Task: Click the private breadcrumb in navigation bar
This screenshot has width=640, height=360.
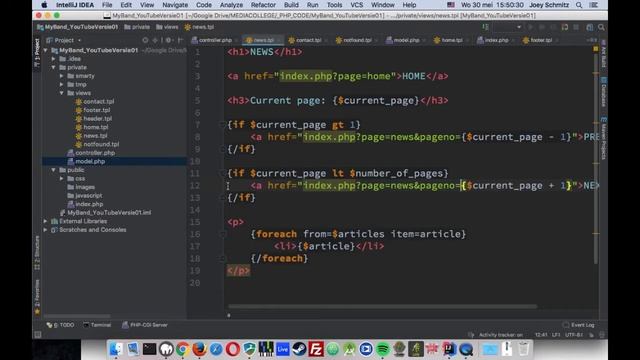Action: (137, 27)
